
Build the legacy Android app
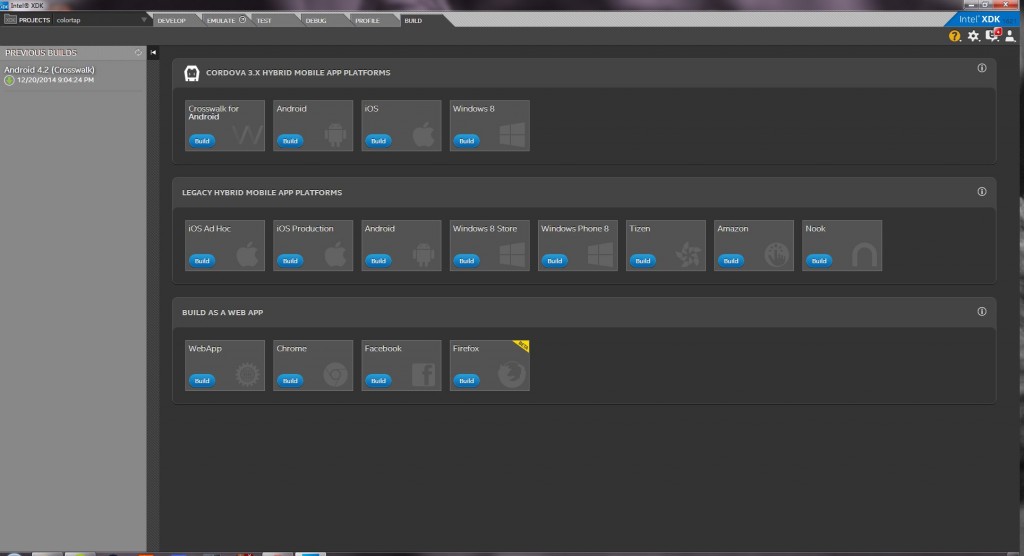tap(378, 261)
